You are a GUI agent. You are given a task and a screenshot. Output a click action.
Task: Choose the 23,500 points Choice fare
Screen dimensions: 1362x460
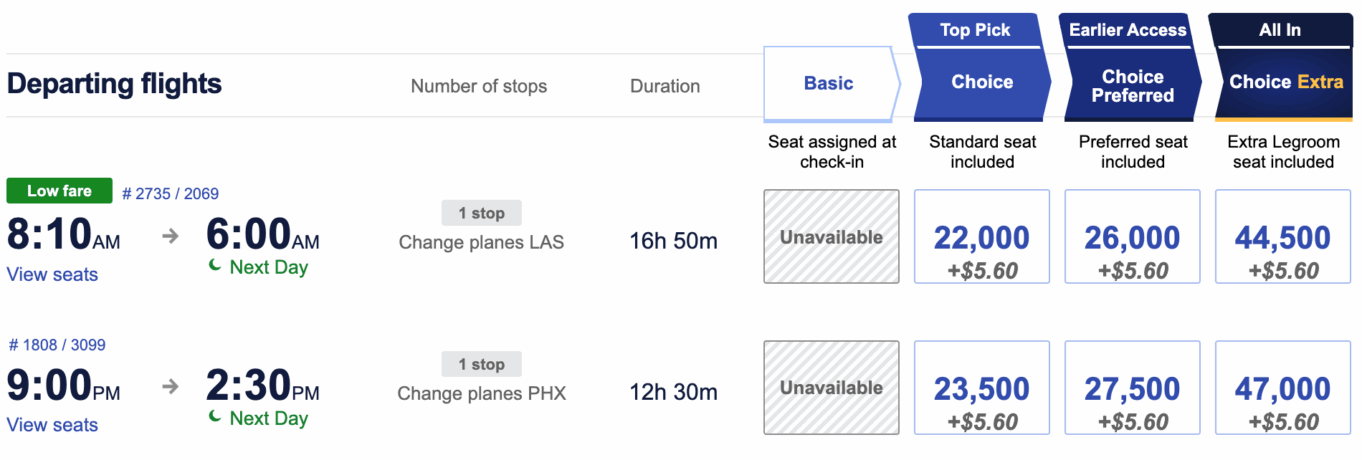(982, 387)
